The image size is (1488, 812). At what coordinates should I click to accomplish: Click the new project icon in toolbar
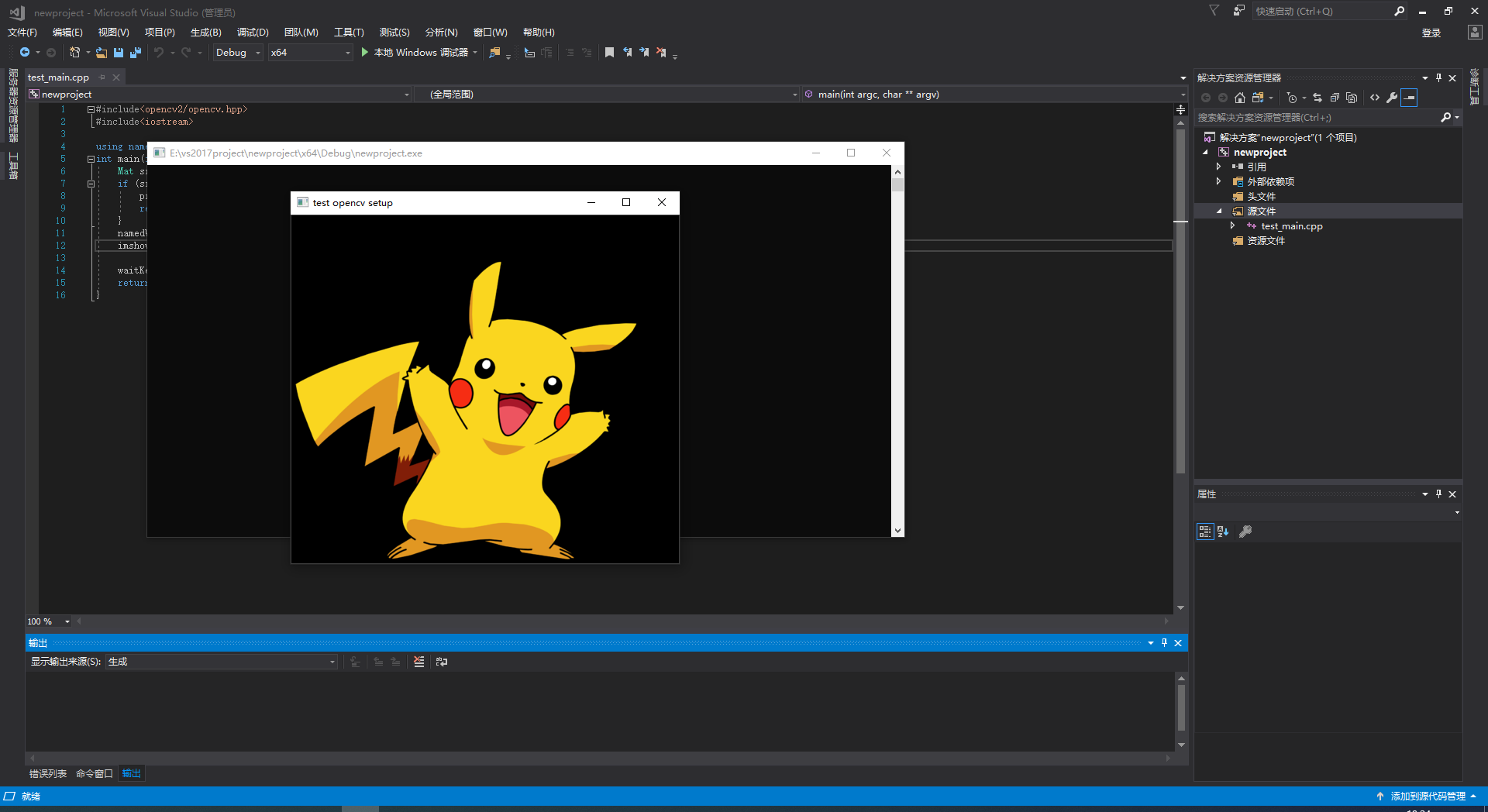(74, 53)
